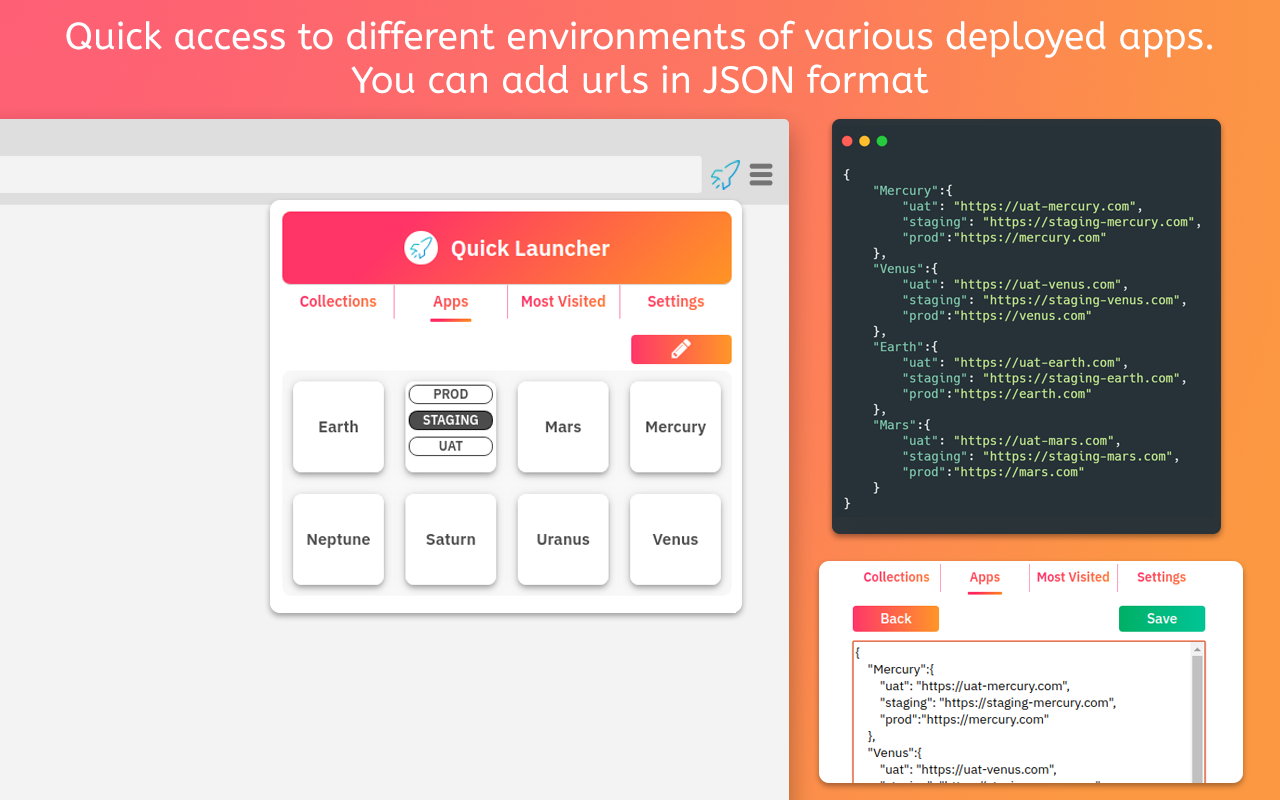
Task: Switch to the Collections tab in launcher
Action: pos(338,301)
